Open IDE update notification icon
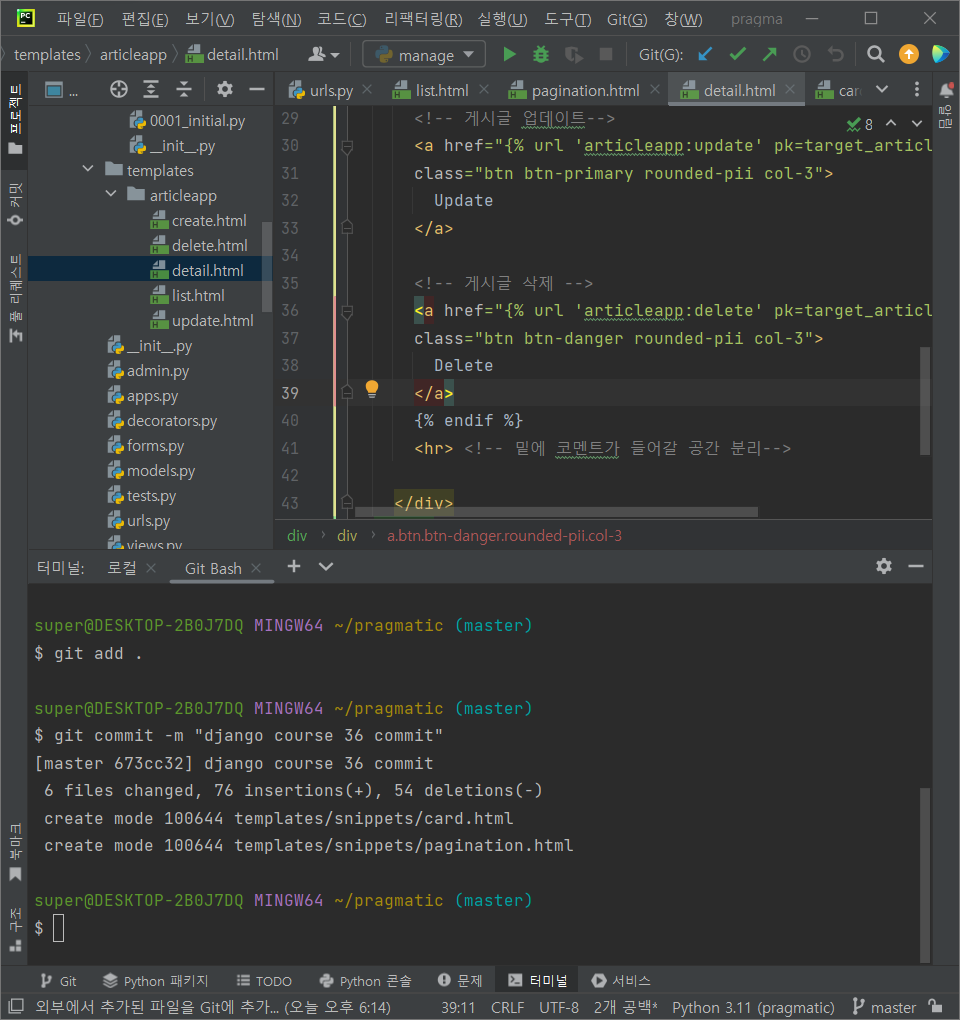 click(909, 55)
